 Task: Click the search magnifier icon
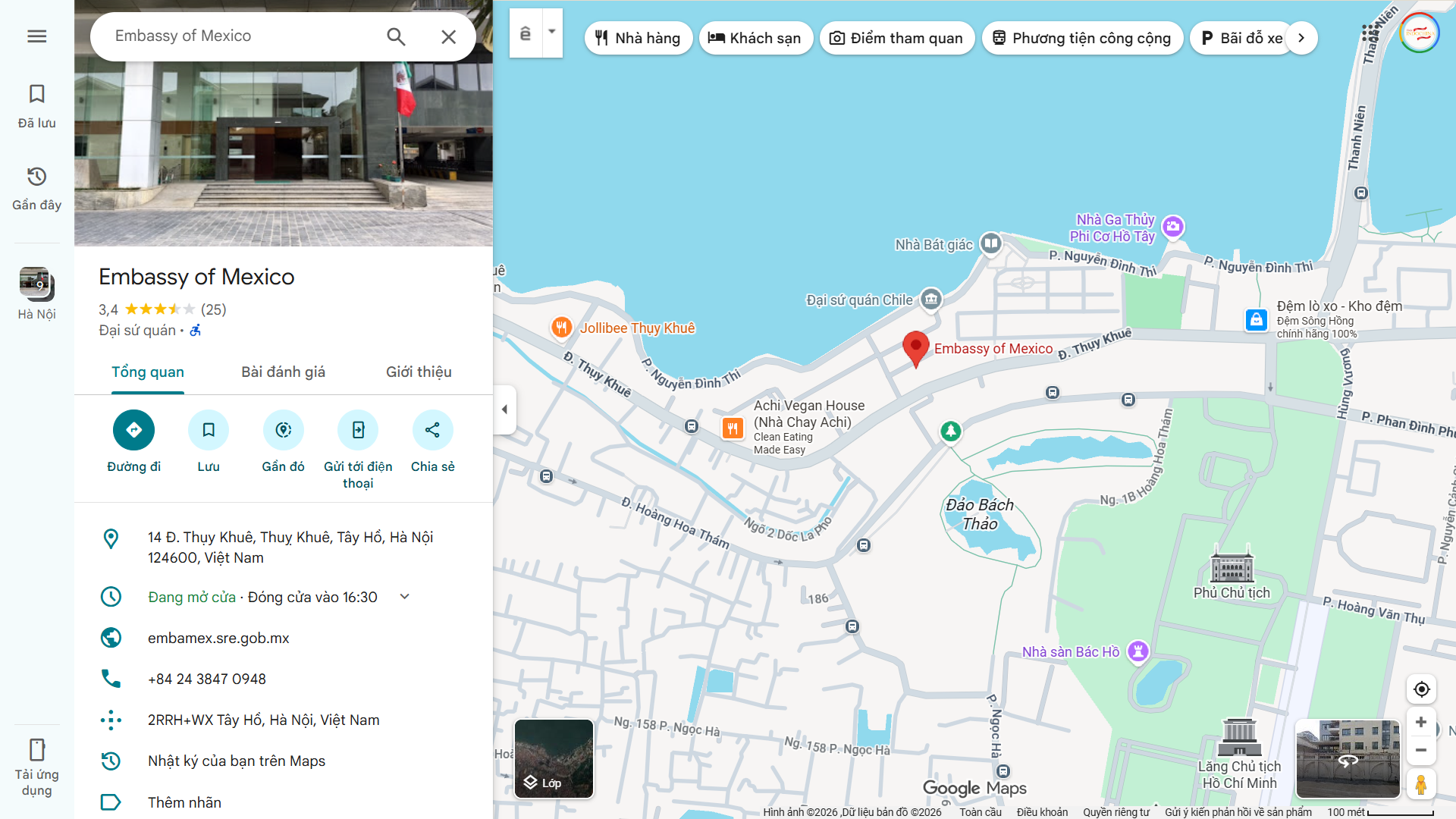click(x=396, y=36)
